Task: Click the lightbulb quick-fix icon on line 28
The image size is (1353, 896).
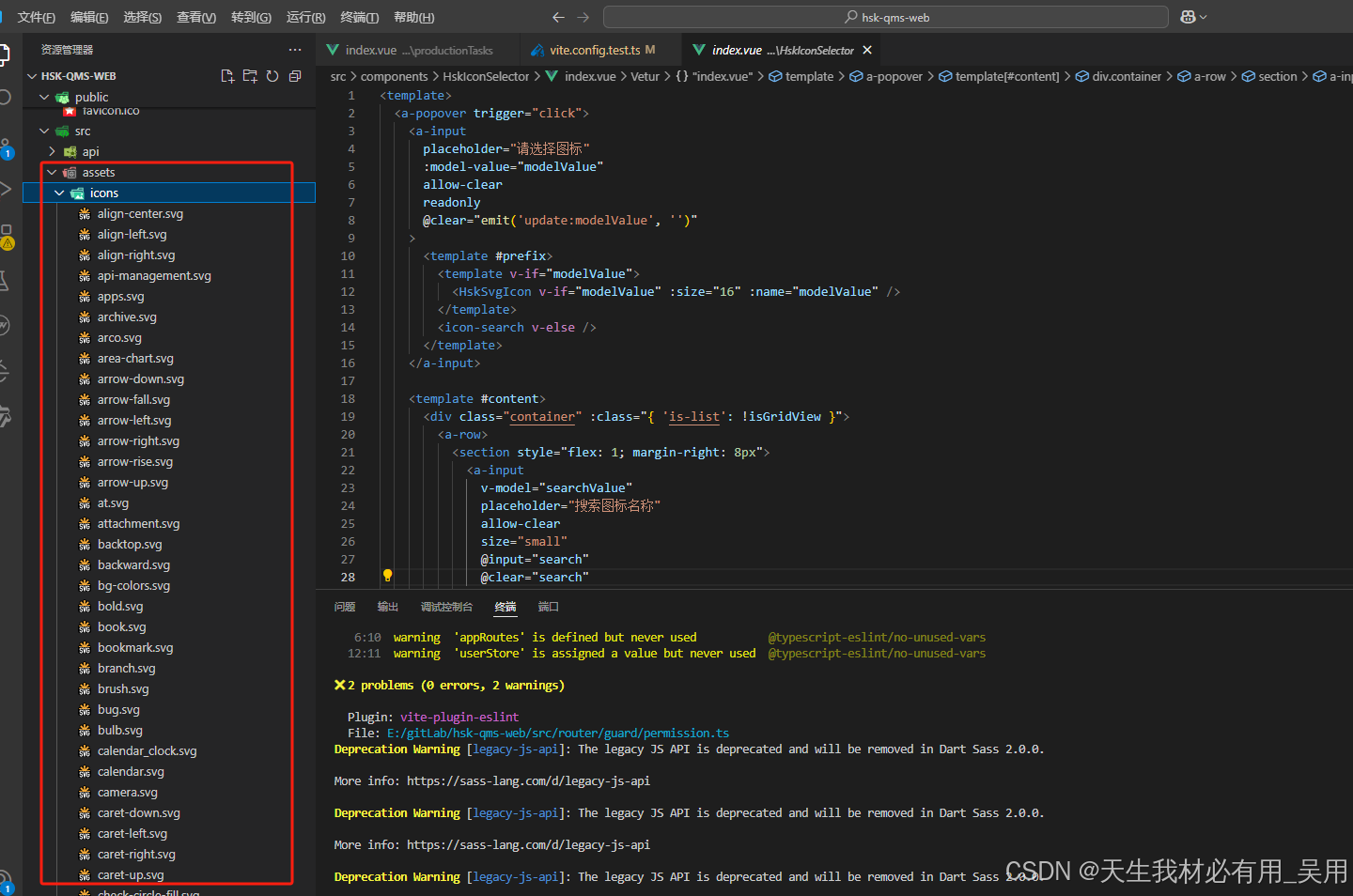Action: pyautogui.click(x=387, y=576)
